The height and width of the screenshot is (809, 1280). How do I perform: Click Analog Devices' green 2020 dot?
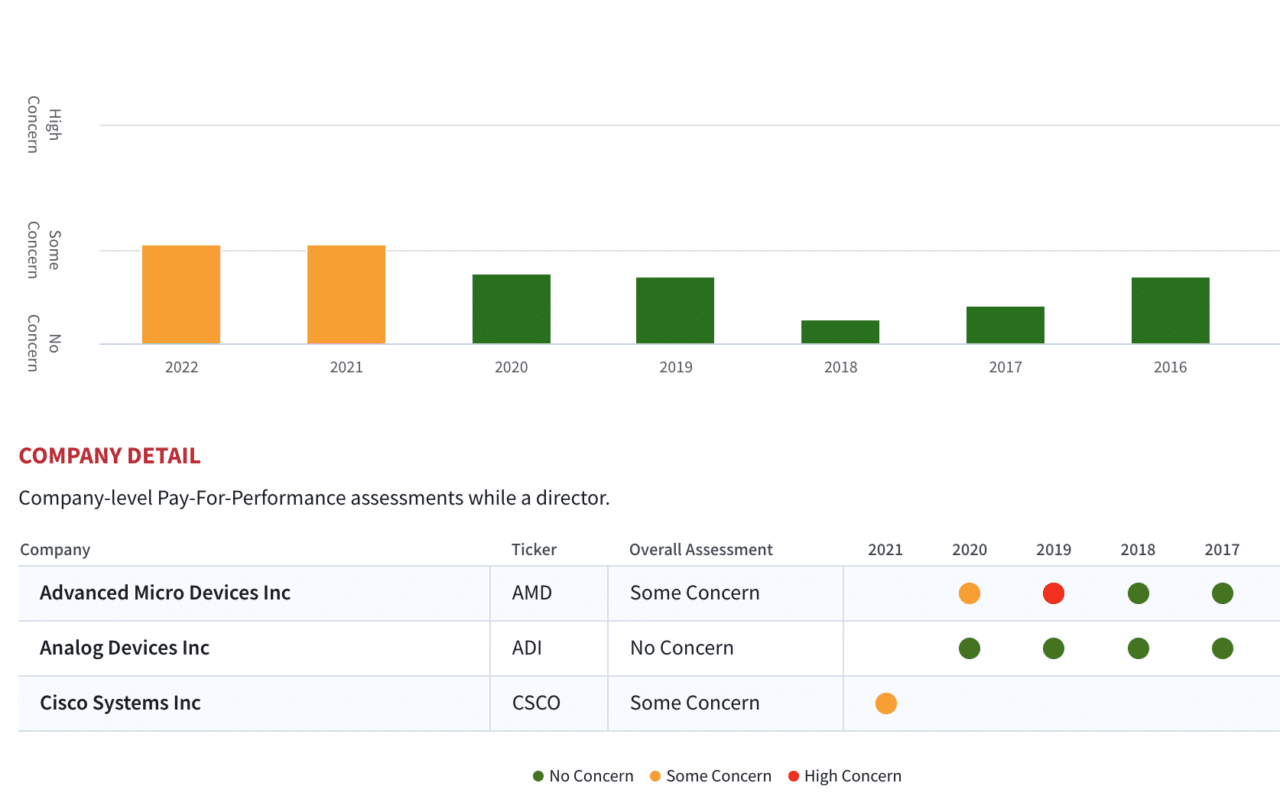click(x=969, y=648)
